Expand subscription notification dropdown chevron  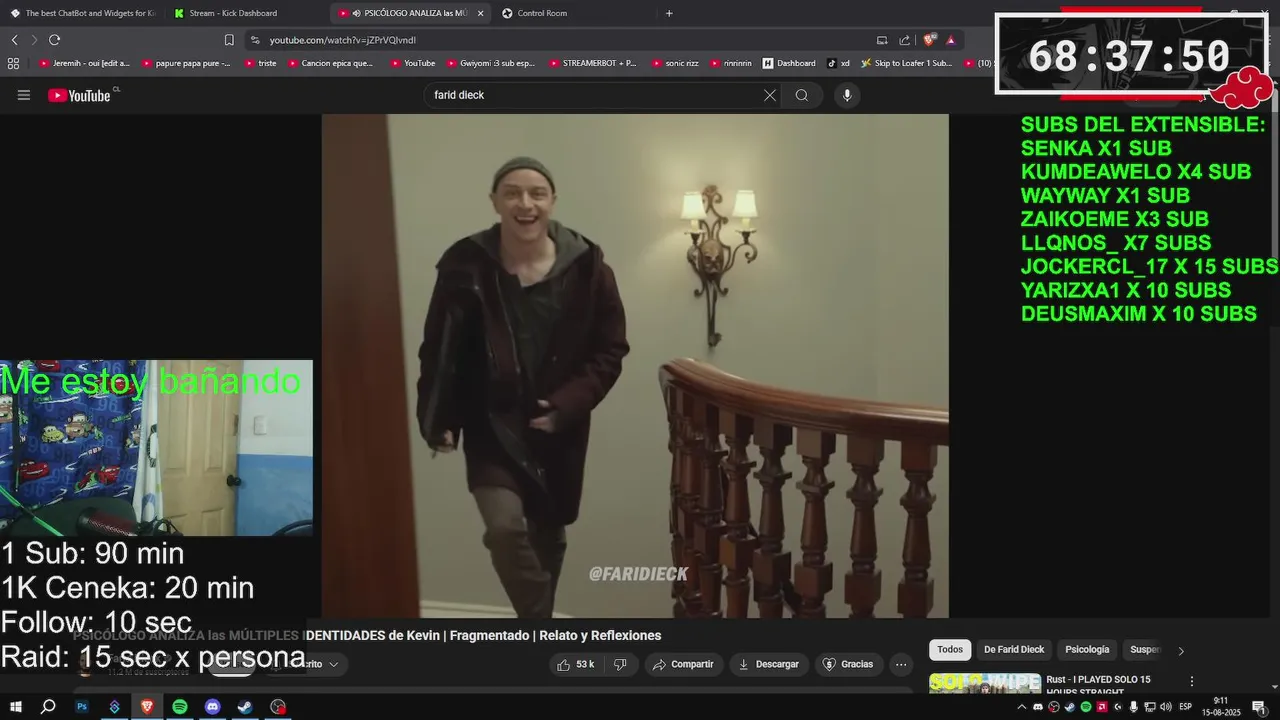[x=334, y=664]
